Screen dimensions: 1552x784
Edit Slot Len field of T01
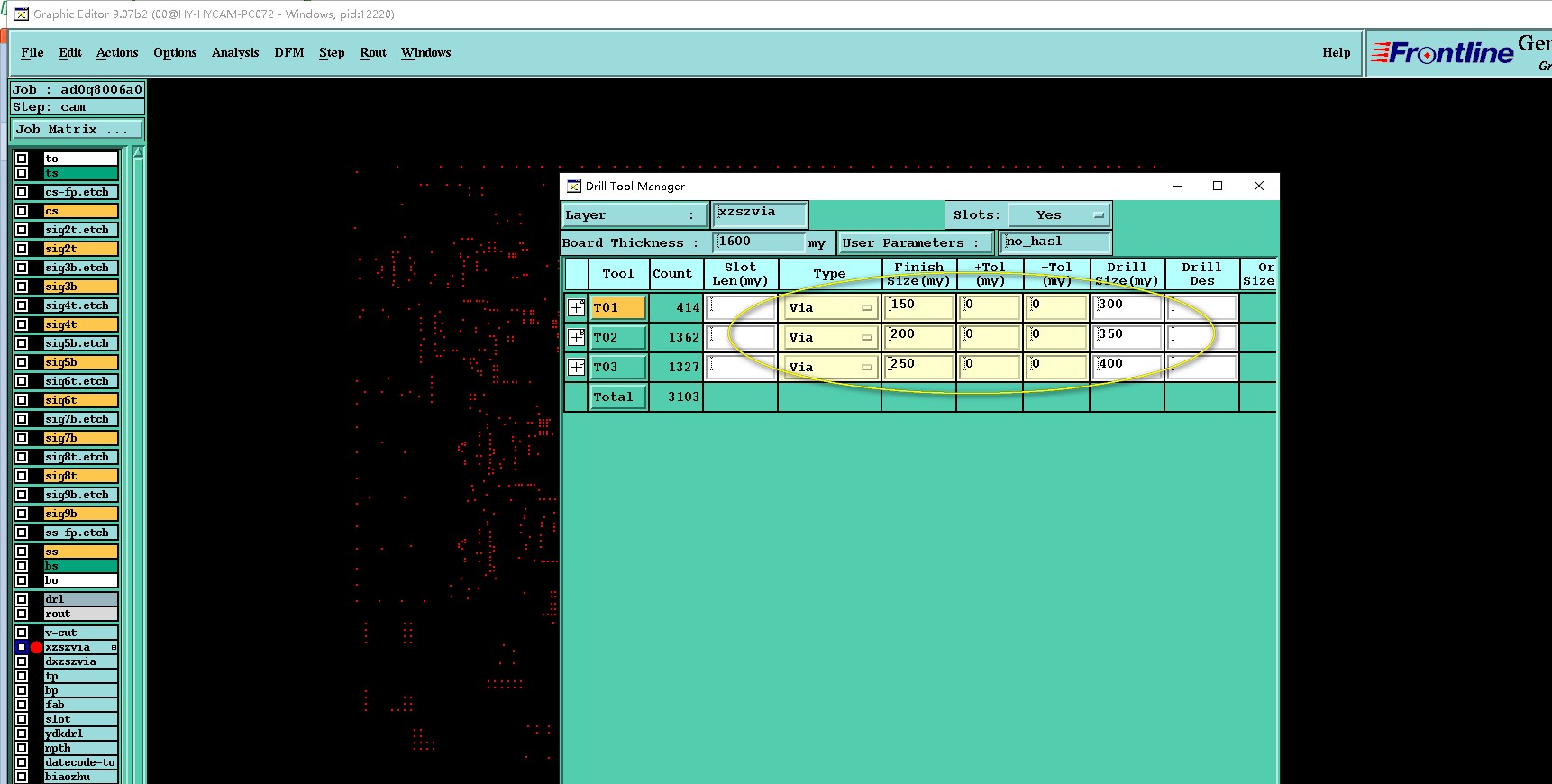(741, 307)
